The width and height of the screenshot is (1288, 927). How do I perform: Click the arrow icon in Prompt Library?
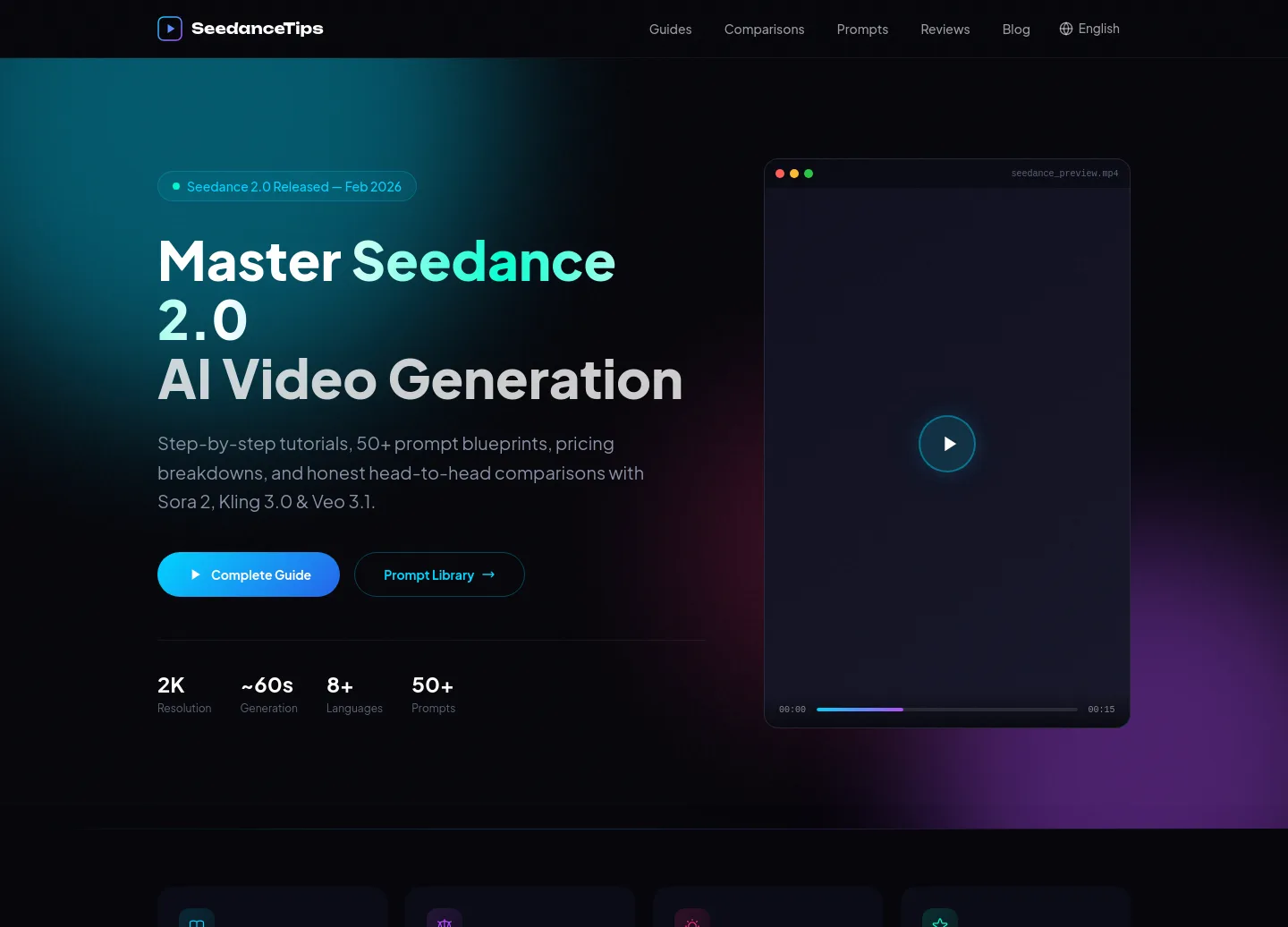pyautogui.click(x=488, y=574)
